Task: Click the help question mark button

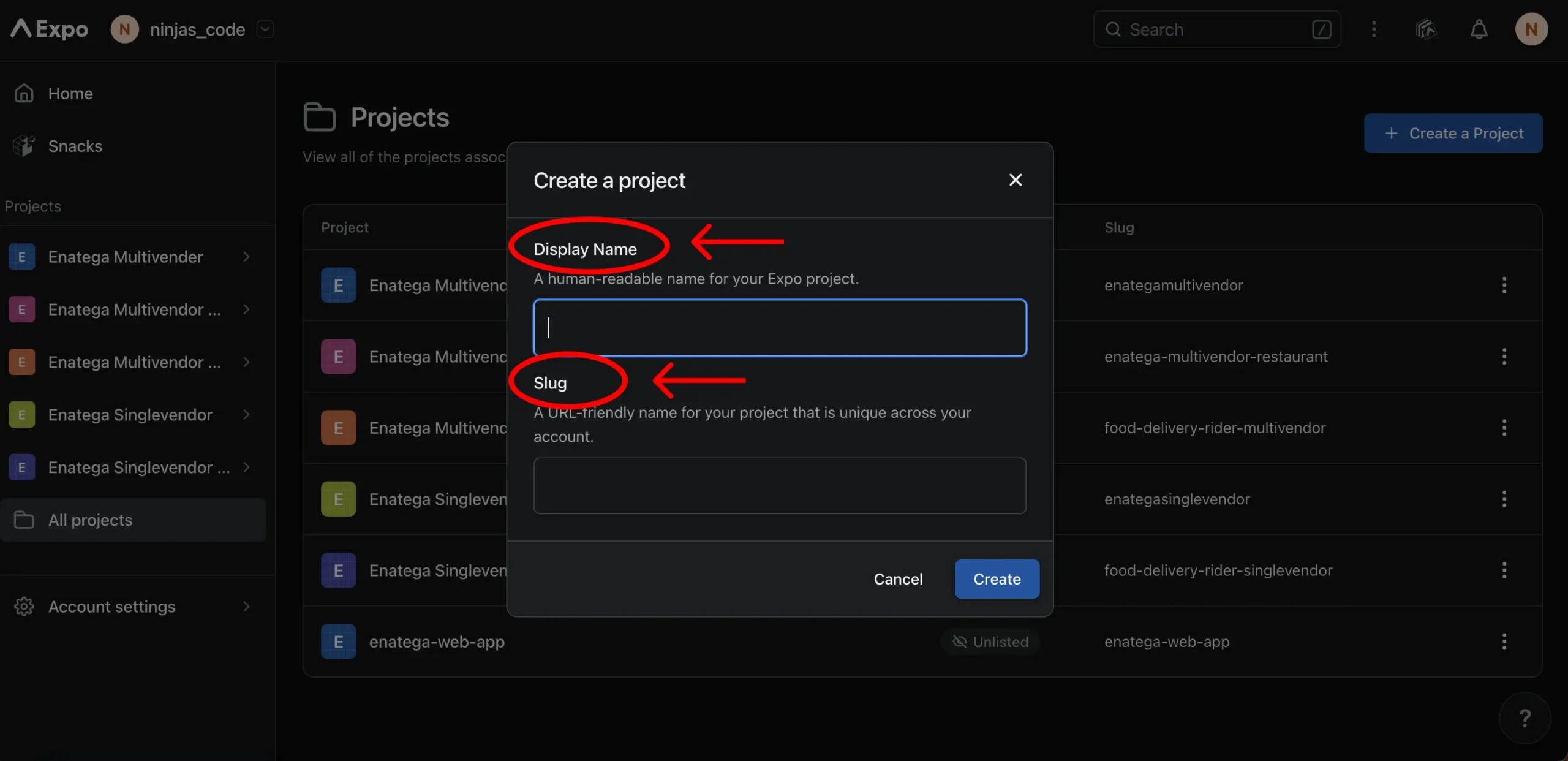Action: (x=1525, y=717)
